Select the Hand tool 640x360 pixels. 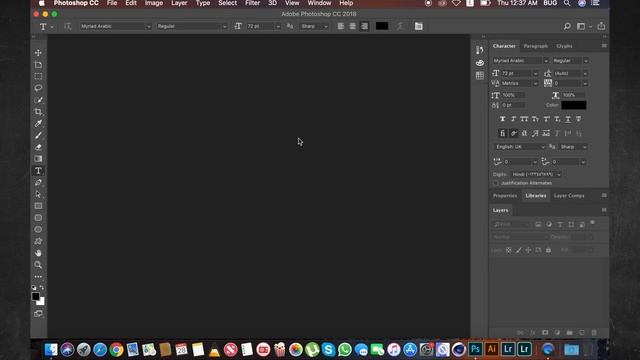click(x=38, y=253)
